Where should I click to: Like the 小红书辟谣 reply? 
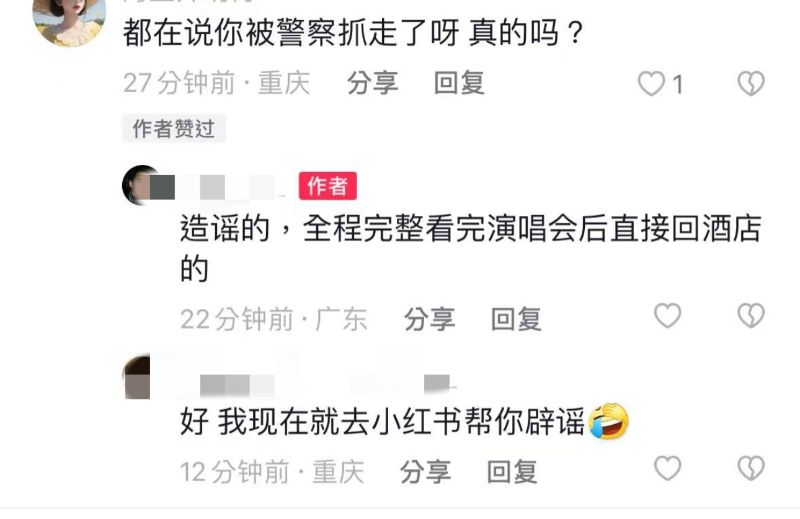(667, 468)
